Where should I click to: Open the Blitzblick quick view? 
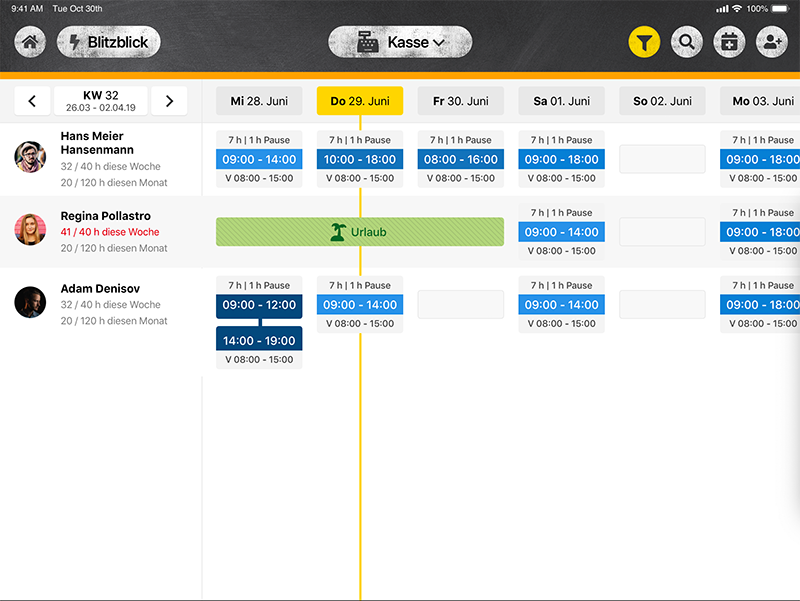pyautogui.click(x=108, y=43)
